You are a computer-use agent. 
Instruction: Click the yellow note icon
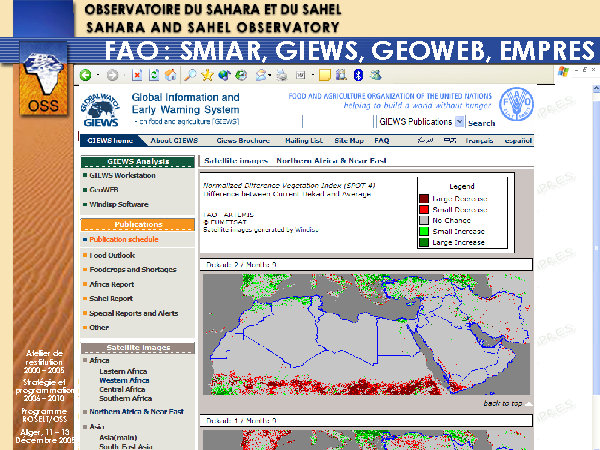(x=324, y=75)
